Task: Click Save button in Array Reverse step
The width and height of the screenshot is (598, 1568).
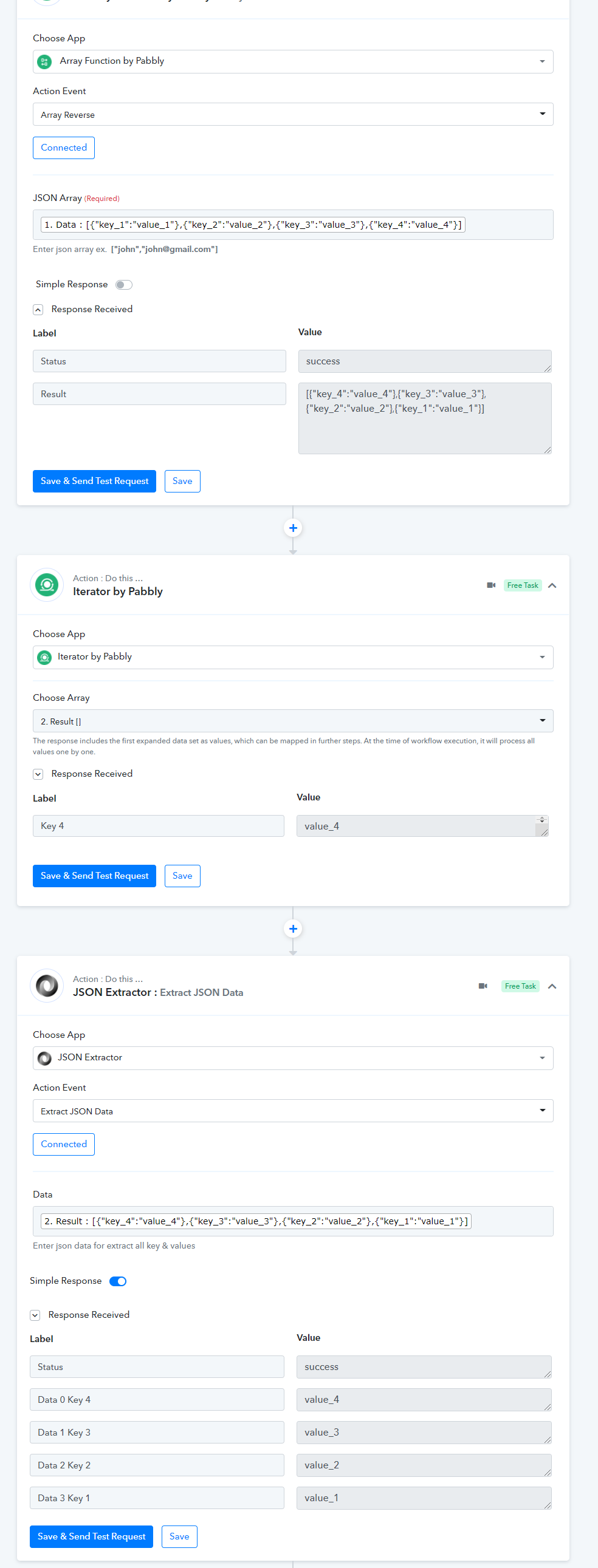Action: [x=182, y=481]
